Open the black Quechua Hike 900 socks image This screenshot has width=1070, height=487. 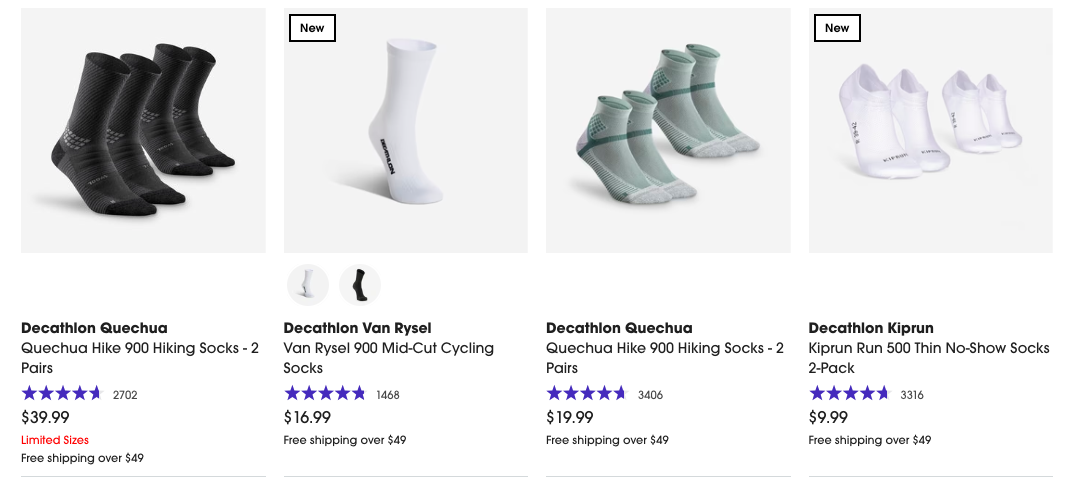click(x=143, y=130)
